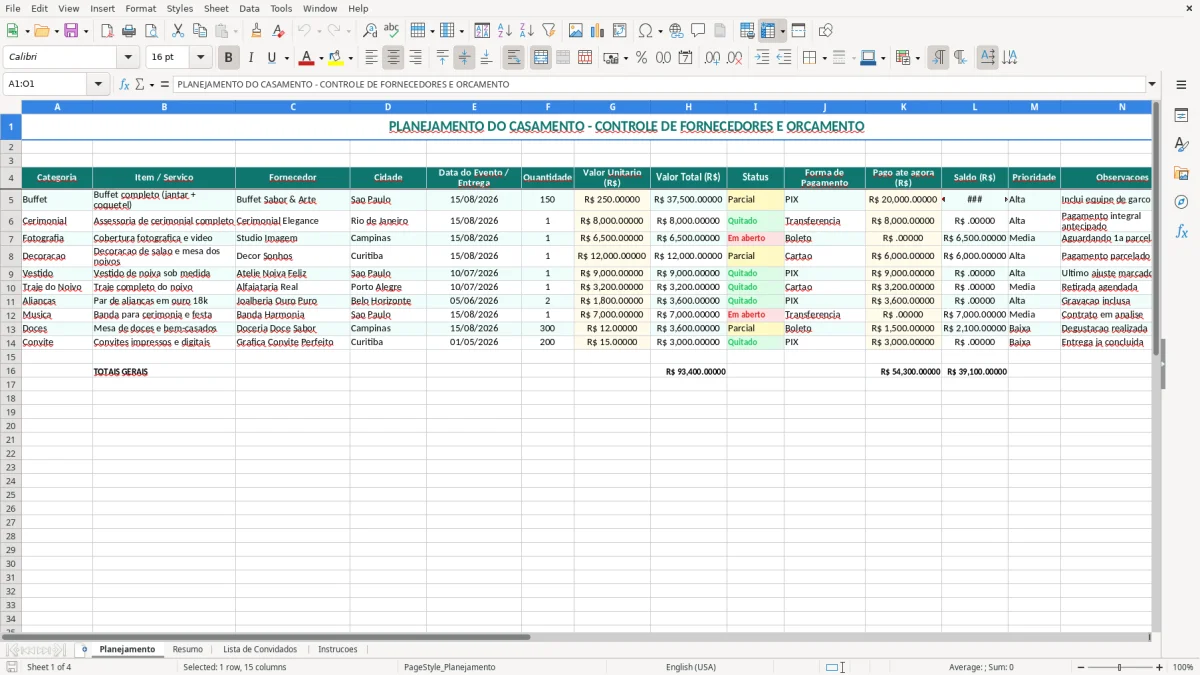The width and height of the screenshot is (1200, 675).
Task: Toggle Print Preview
Action: coord(151,31)
